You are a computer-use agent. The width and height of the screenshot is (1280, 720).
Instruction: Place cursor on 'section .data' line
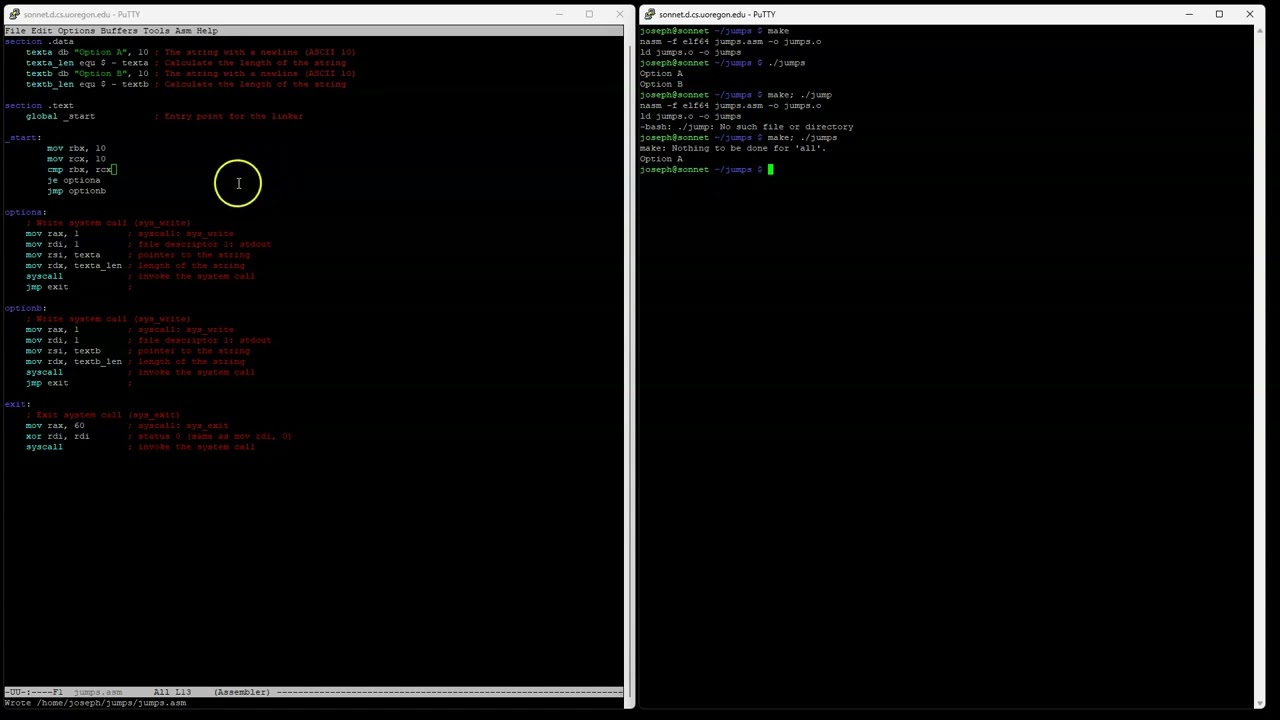40,42
